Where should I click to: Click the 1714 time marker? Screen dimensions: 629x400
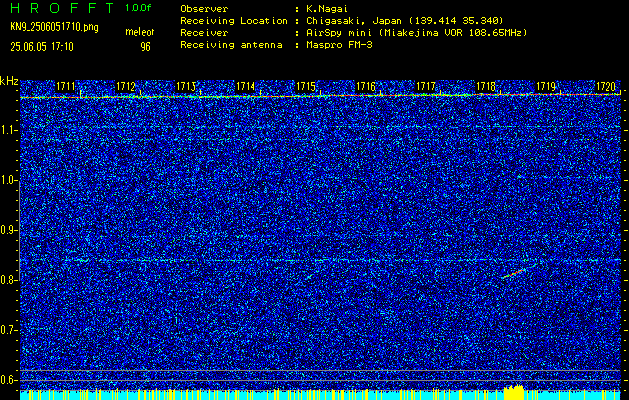tap(246, 86)
